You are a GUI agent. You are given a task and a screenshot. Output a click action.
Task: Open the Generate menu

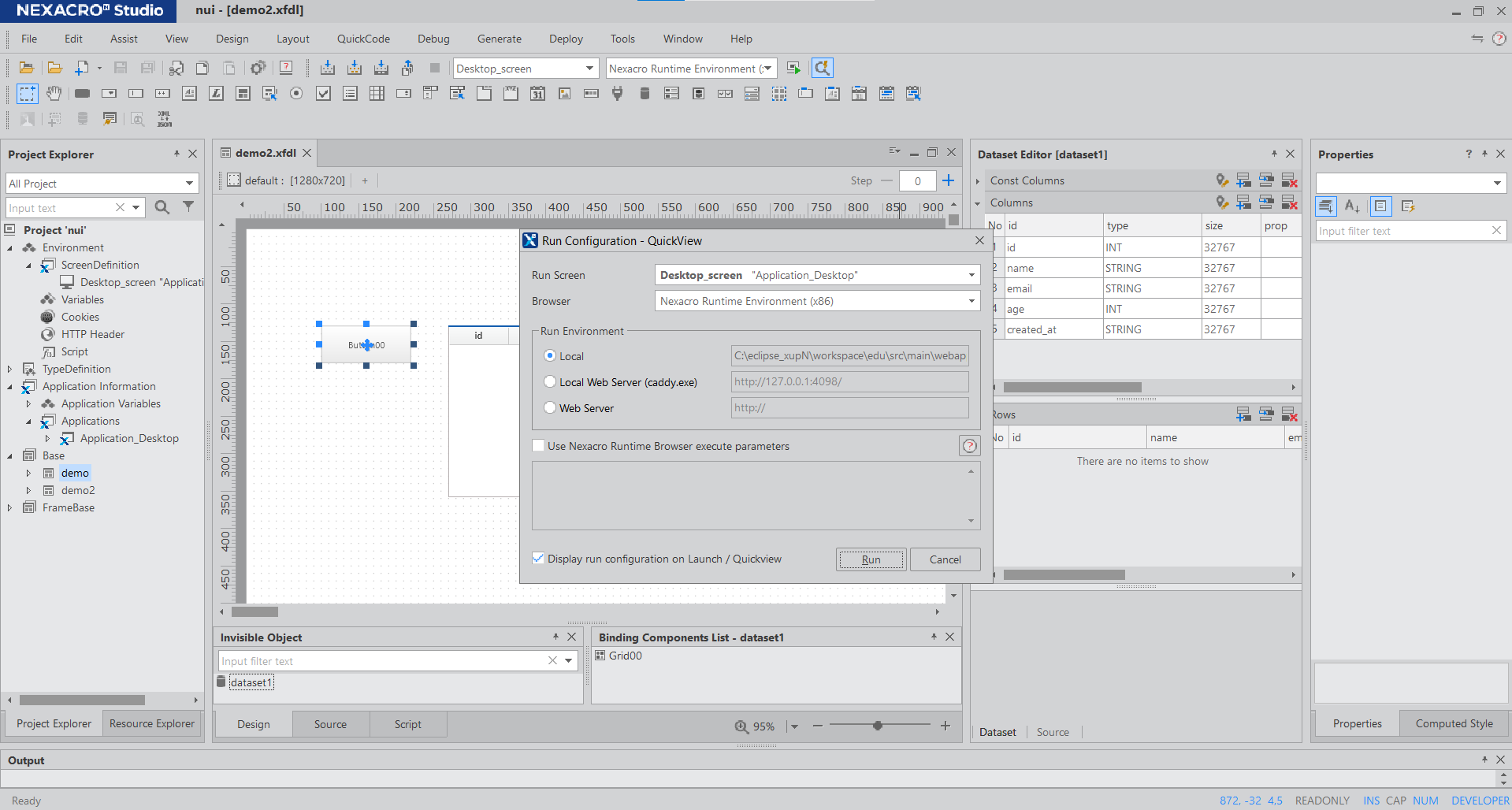[499, 39]
